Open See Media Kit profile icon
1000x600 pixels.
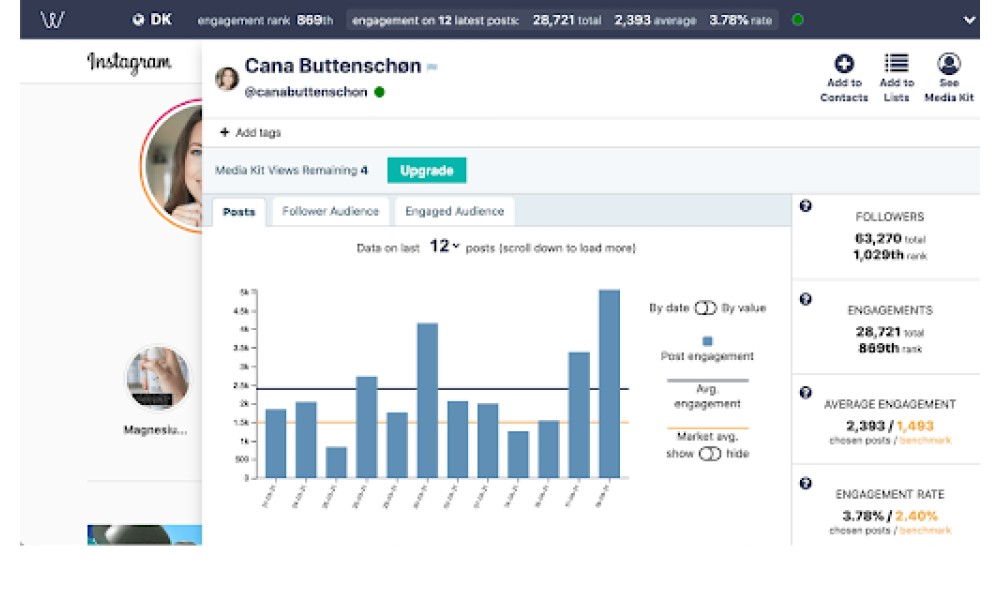point(949,63)
